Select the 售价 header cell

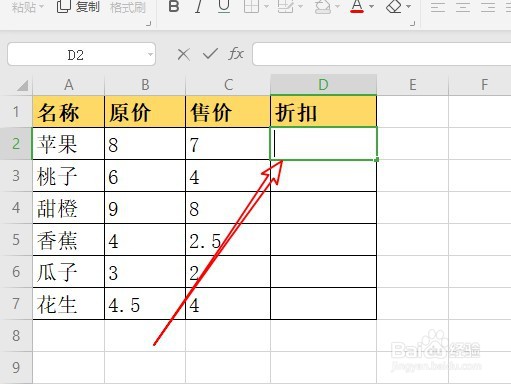[x=228, y=112]
